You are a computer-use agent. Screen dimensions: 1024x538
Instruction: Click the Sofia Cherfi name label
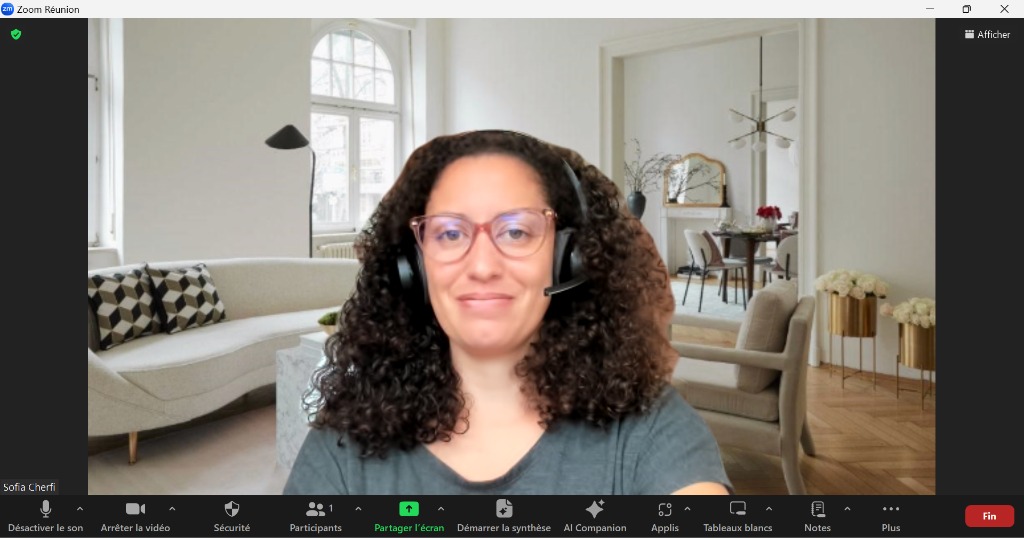(30, 487)
